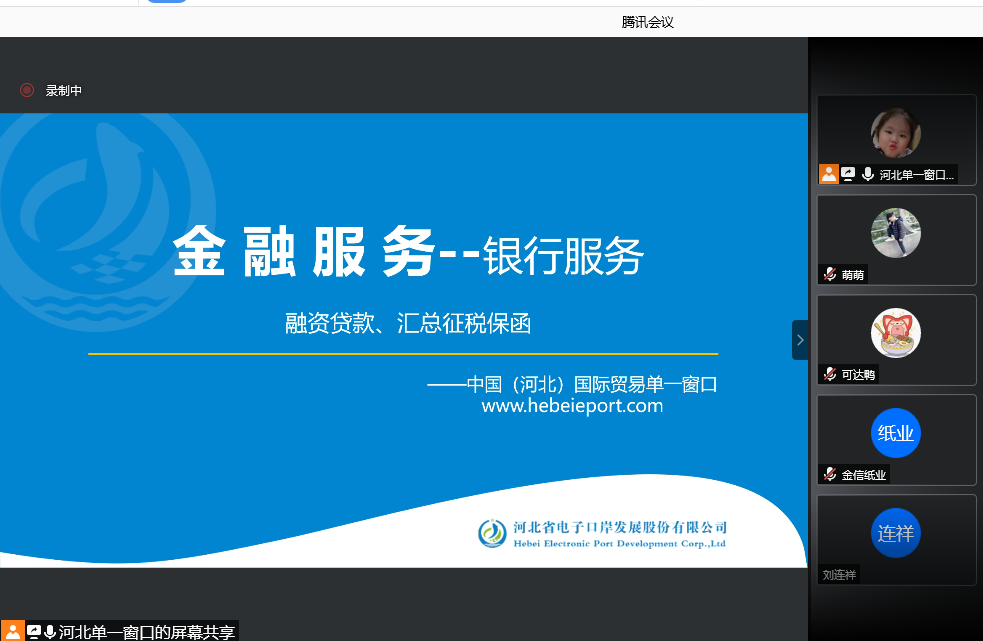Click the 河北单一窗口的屏幕共享 label text
The image size is (983, 641).
click(x=147, y=632)
